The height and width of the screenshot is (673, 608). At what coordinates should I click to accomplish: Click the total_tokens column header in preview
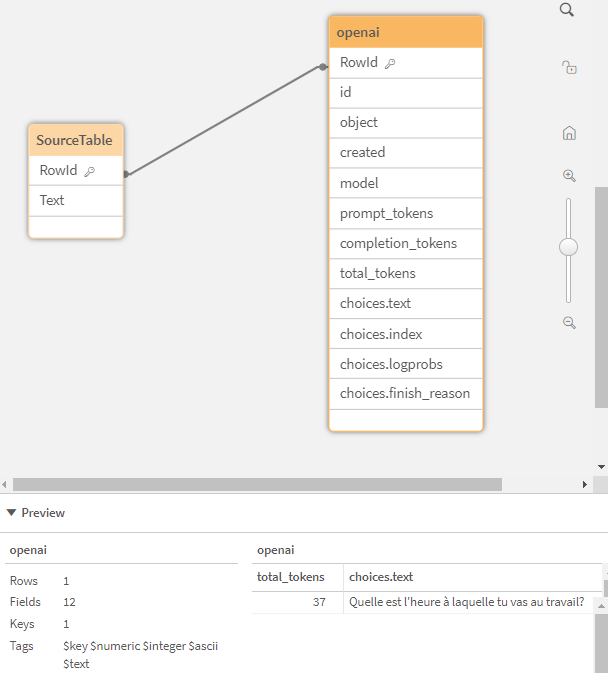[291, 577]
